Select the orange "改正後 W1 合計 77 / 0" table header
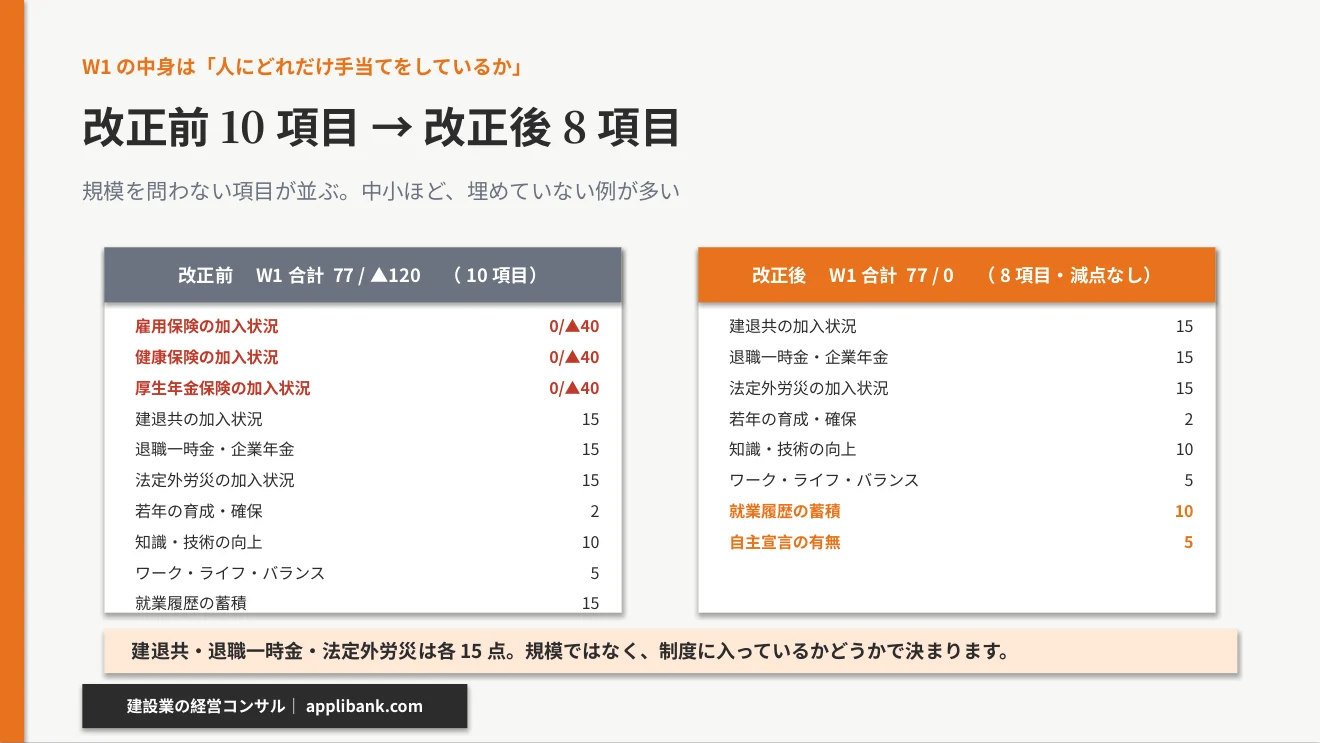 tap(957, 275)
